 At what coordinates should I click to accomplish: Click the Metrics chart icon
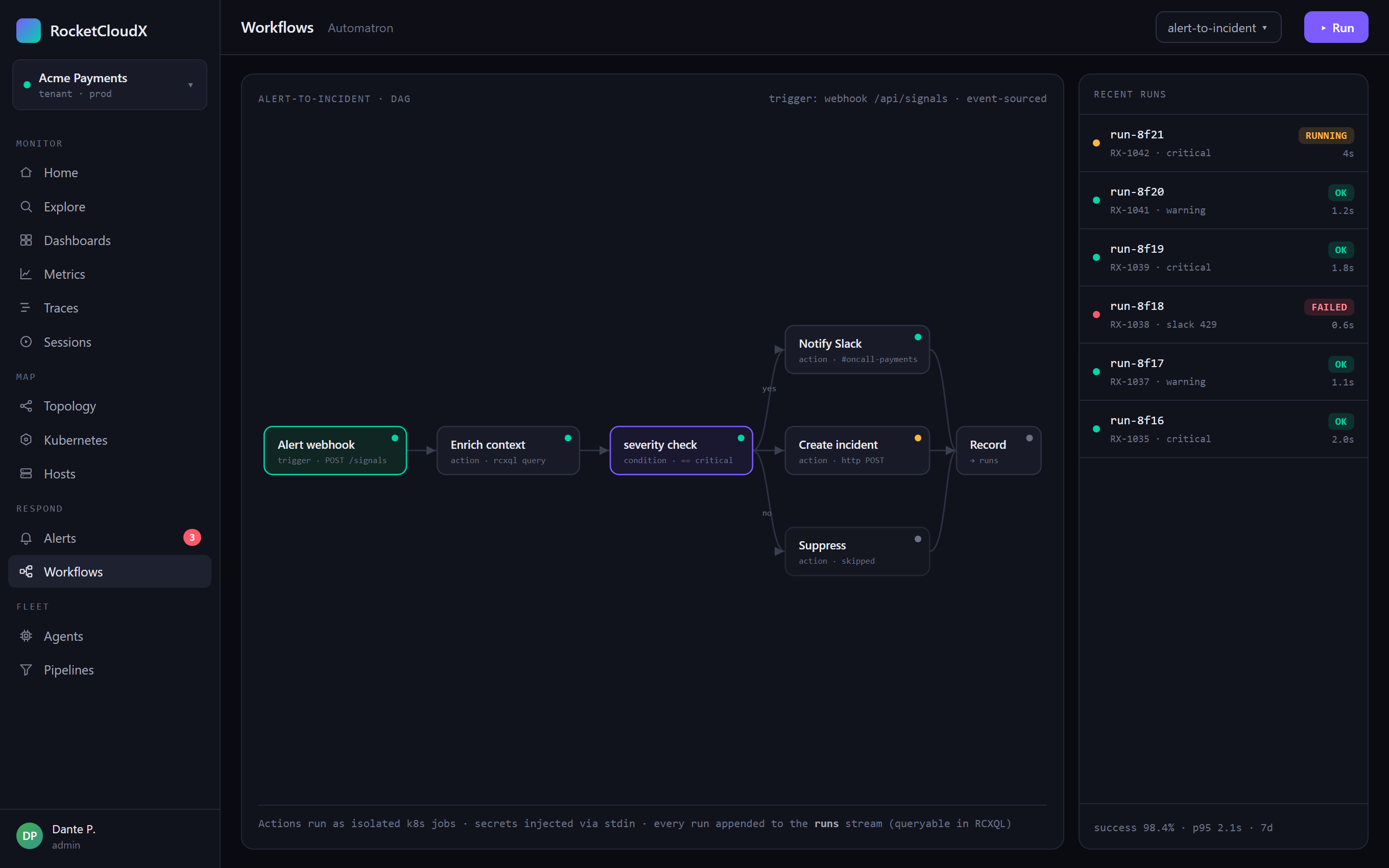(26, 274)
